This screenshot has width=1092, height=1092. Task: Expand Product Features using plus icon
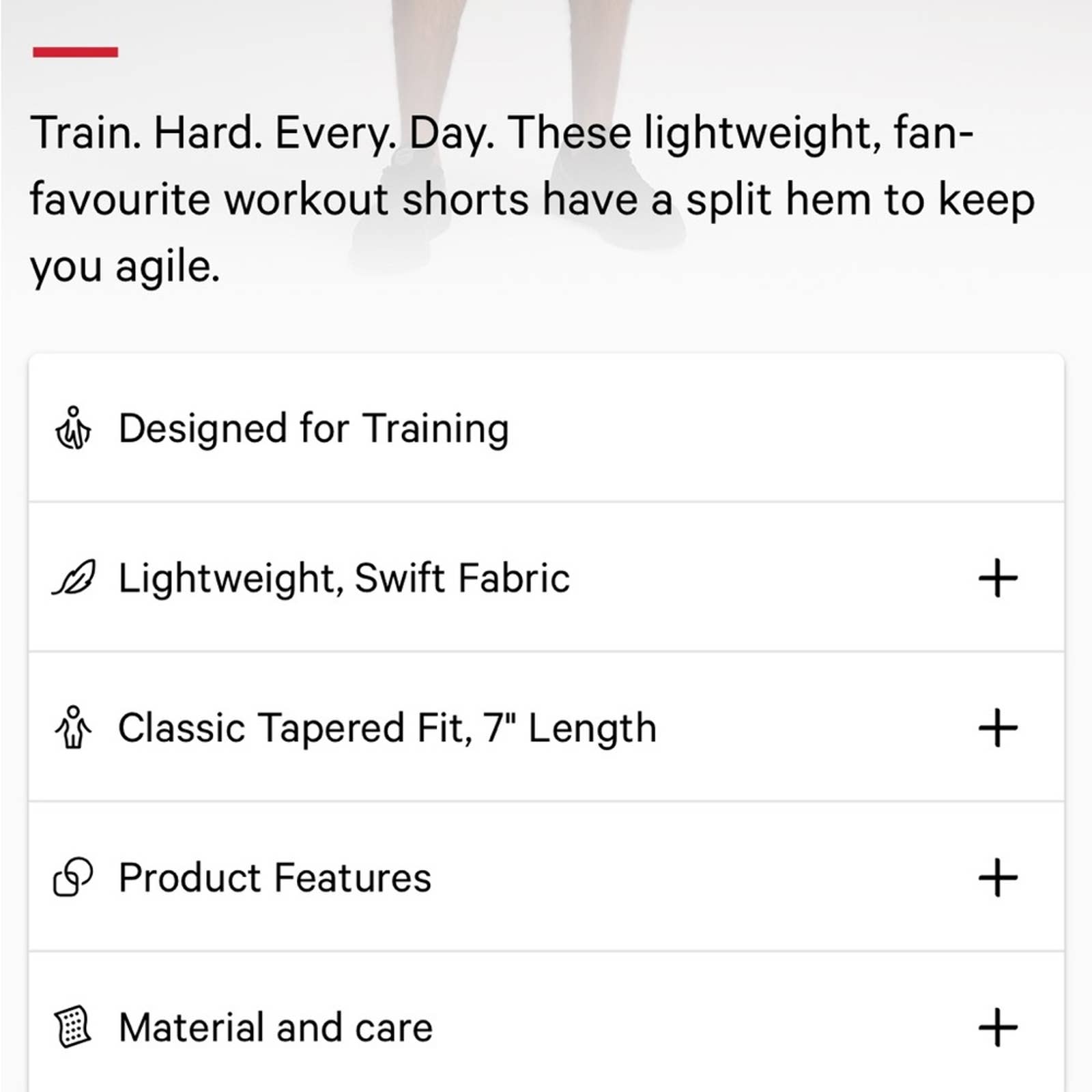[998, 877]
